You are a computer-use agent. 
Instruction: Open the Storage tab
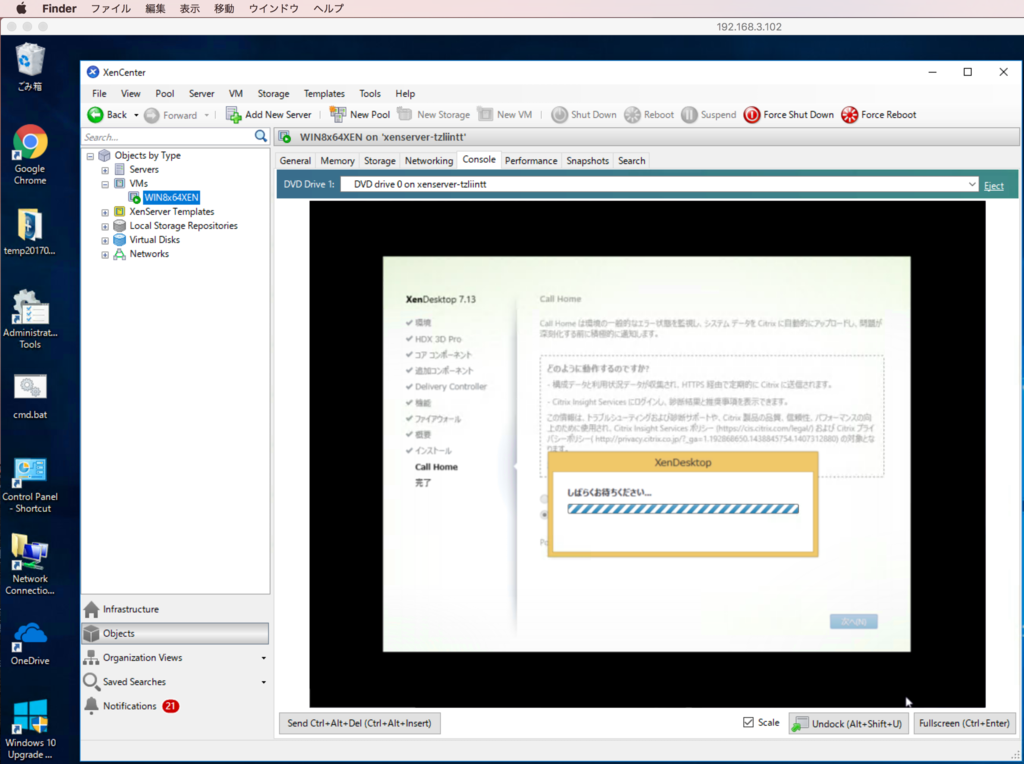click(379, 161)
